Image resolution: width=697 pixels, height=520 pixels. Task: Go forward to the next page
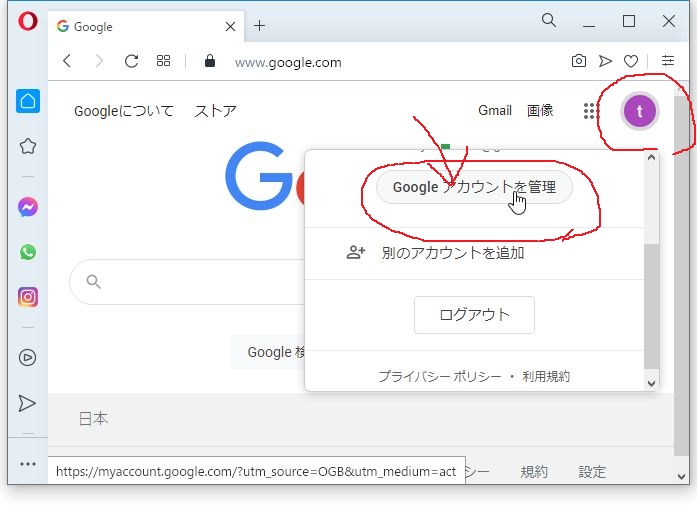99,61
